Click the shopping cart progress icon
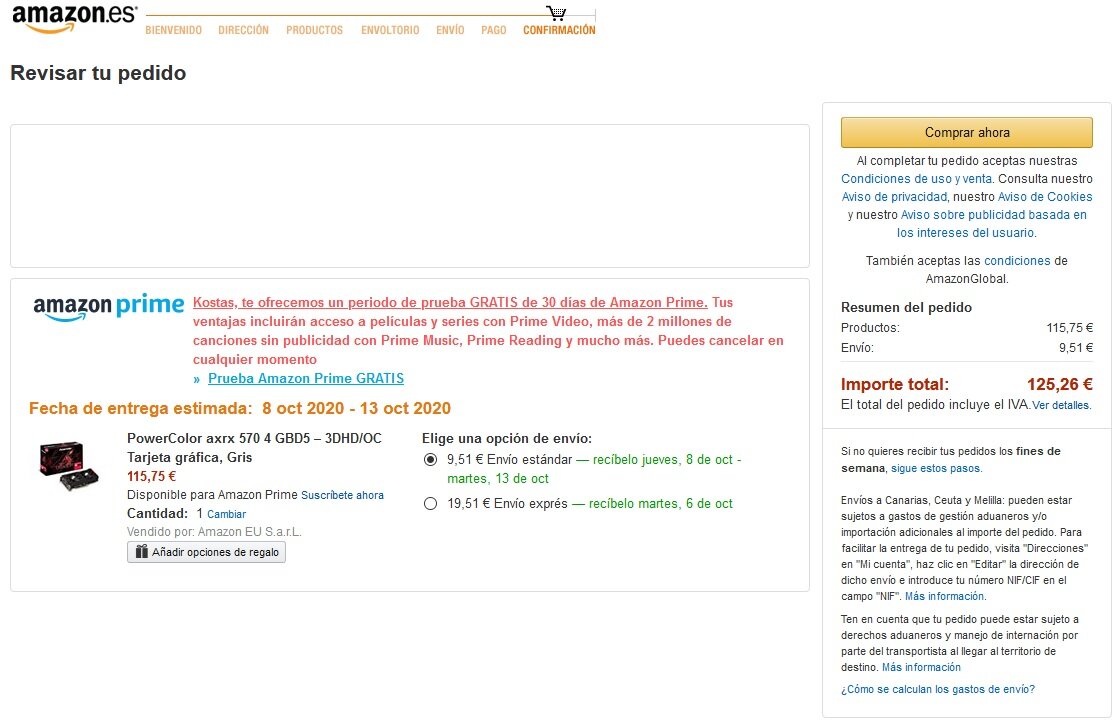 pos(556,13)
